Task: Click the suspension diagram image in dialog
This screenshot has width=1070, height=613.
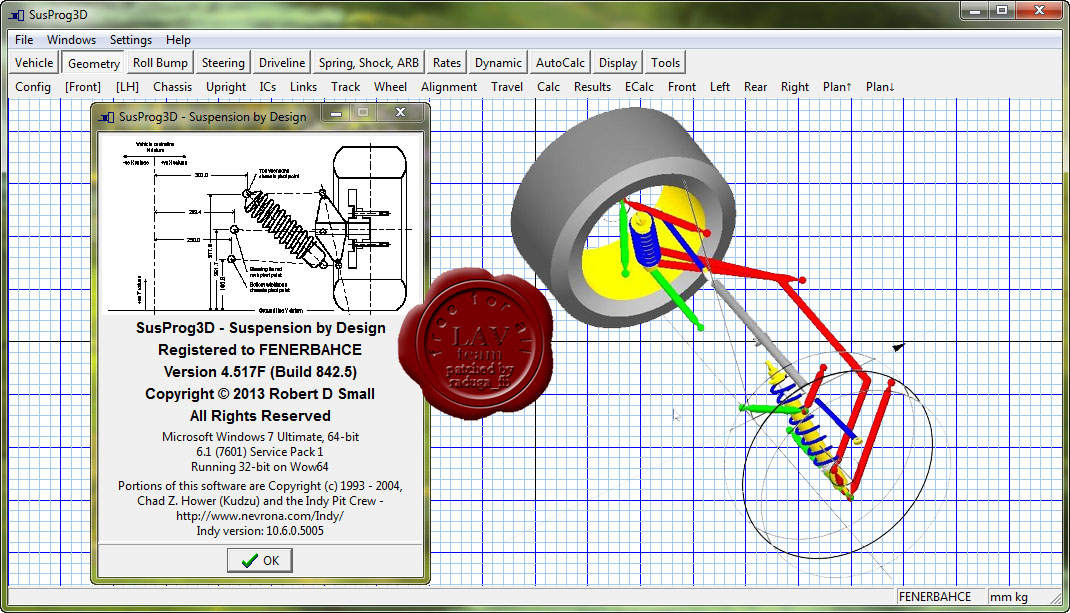Action: click(260, 223)
